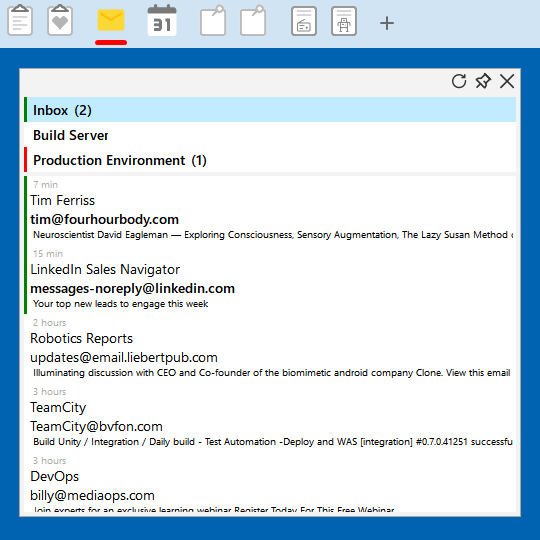The image size is (540, 540).
Task: Open the TeamCity sender name
Action: 58,407
